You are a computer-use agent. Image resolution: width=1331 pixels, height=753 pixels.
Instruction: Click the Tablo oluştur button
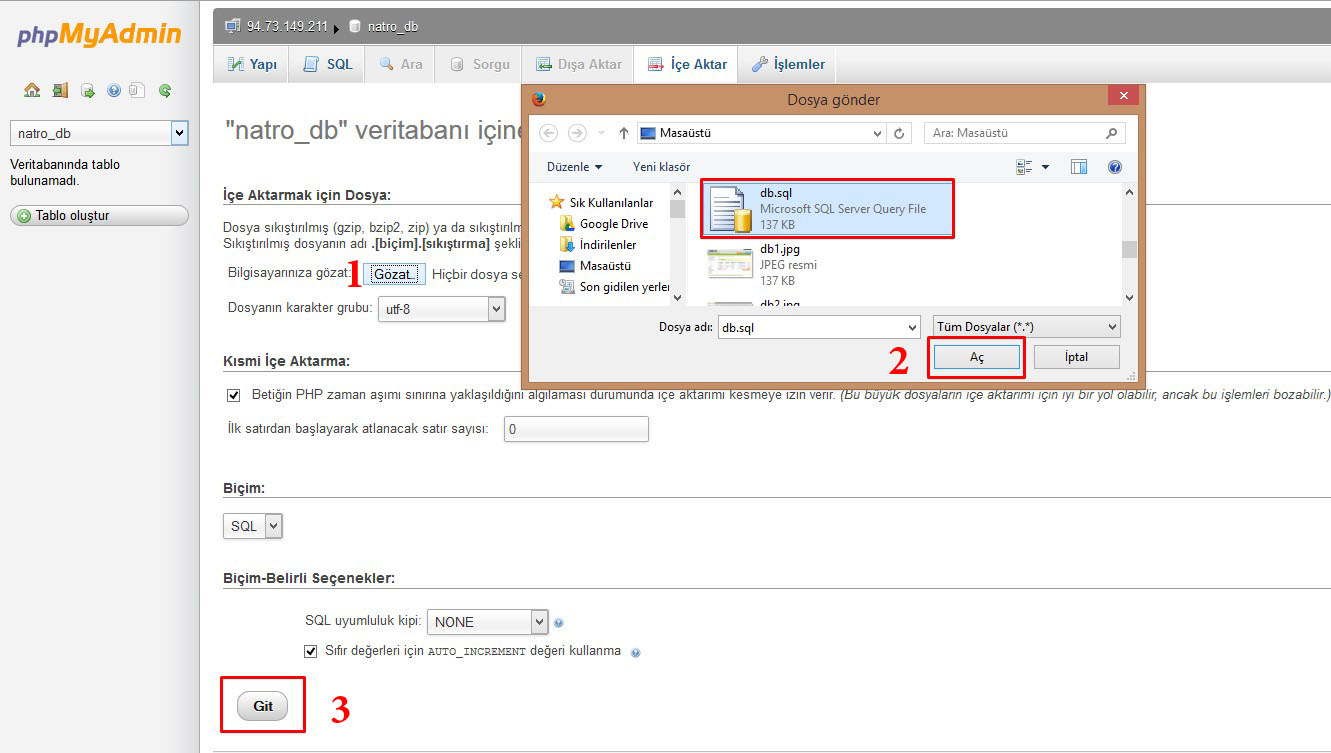(x=99, y=215)
